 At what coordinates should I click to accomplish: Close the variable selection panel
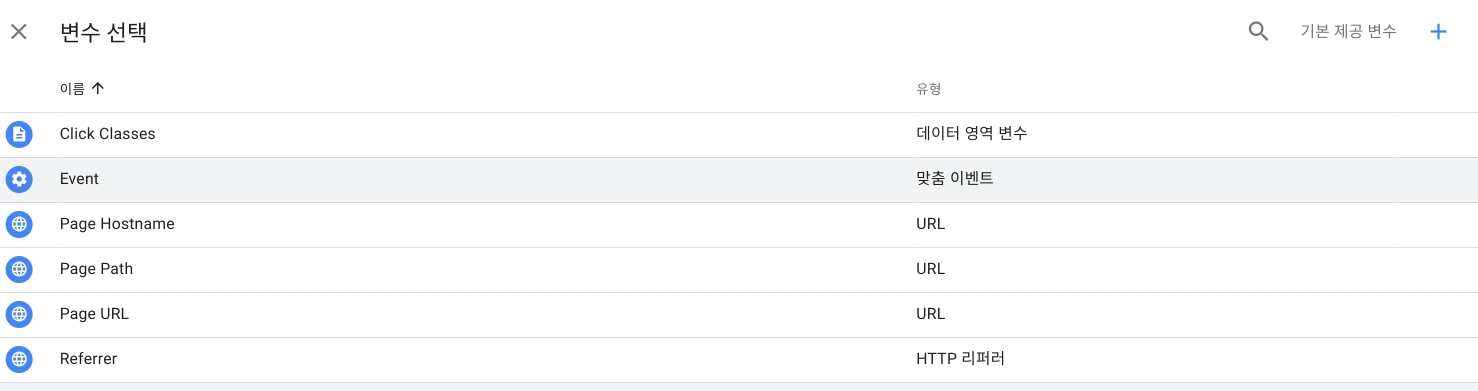pos(19,32)
